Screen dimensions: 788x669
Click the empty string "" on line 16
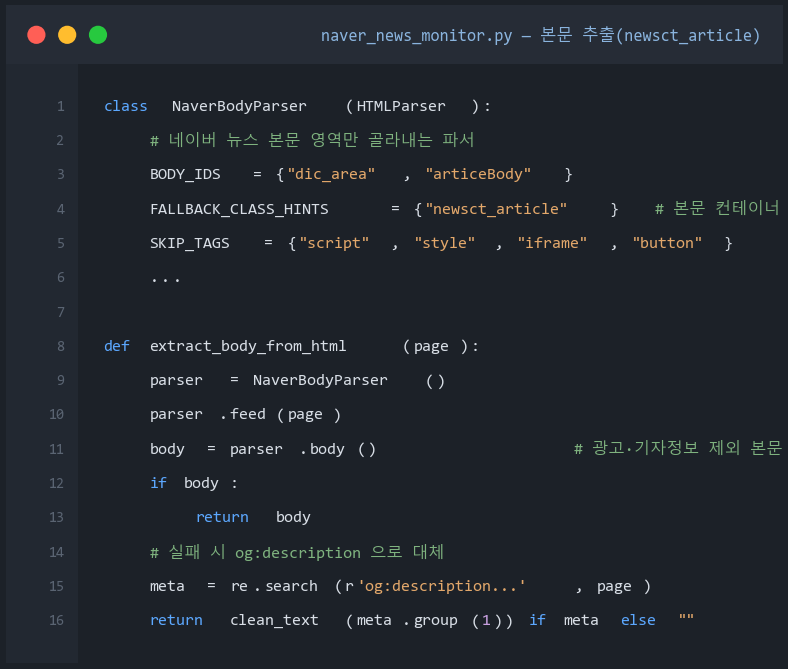[x=686, y=617]
